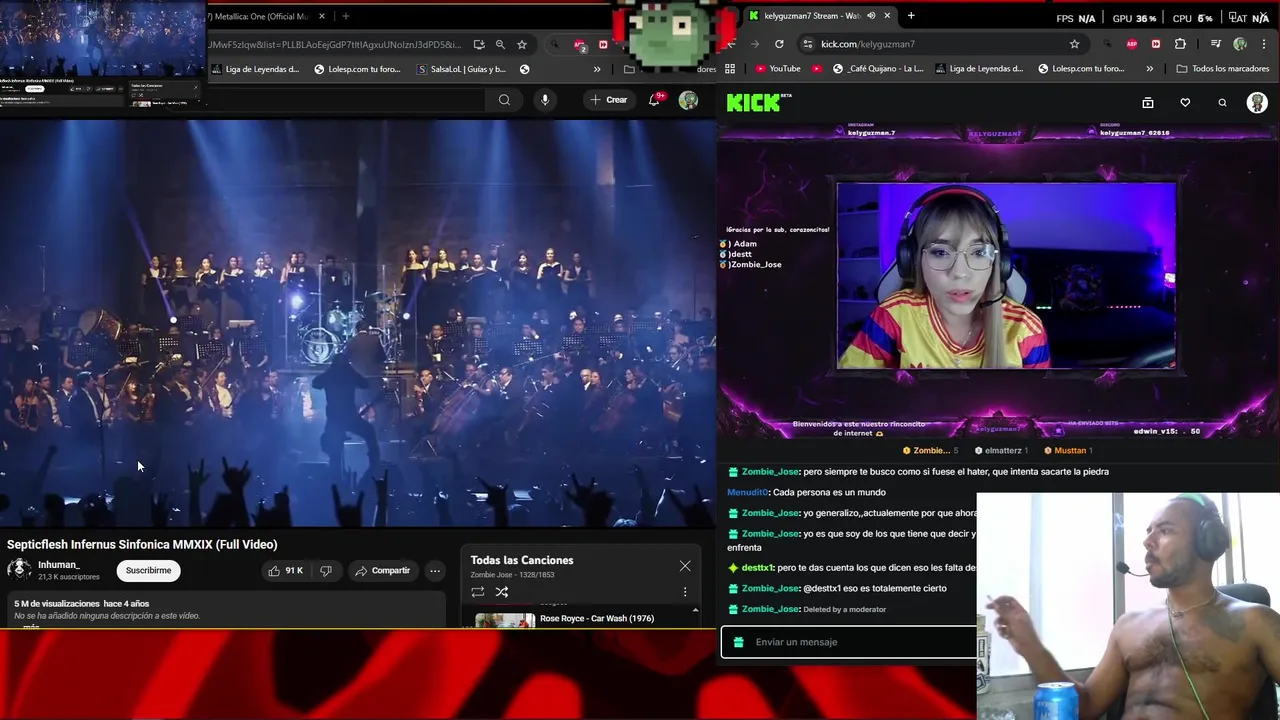Open Lolesp.com bookmark in Kick window

(x=1082, y=69)
